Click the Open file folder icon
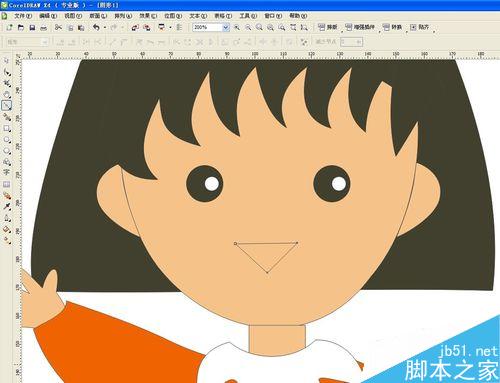 pyautogui.click(x=21, y=27)
